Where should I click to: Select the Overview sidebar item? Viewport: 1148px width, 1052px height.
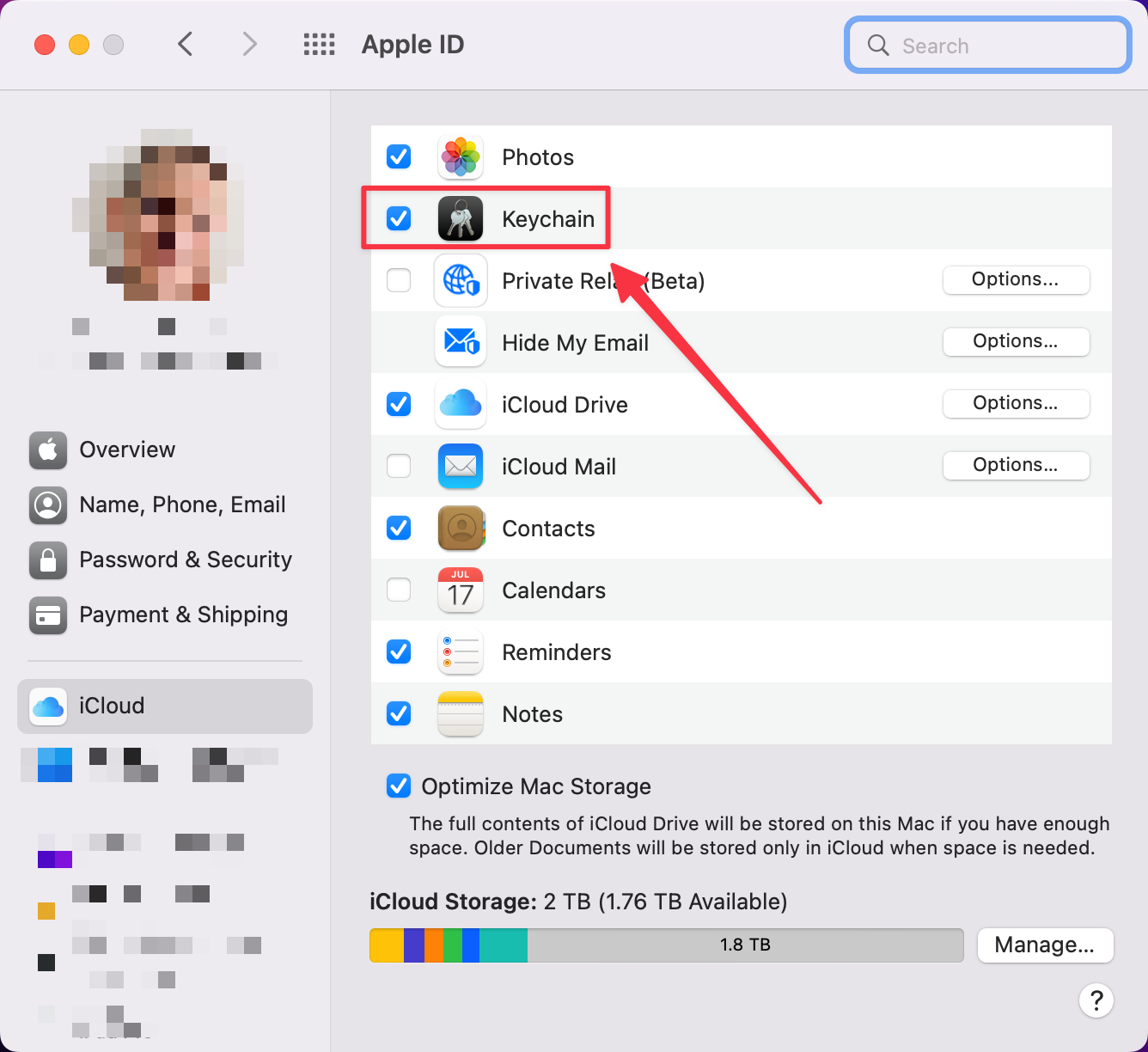127,450
